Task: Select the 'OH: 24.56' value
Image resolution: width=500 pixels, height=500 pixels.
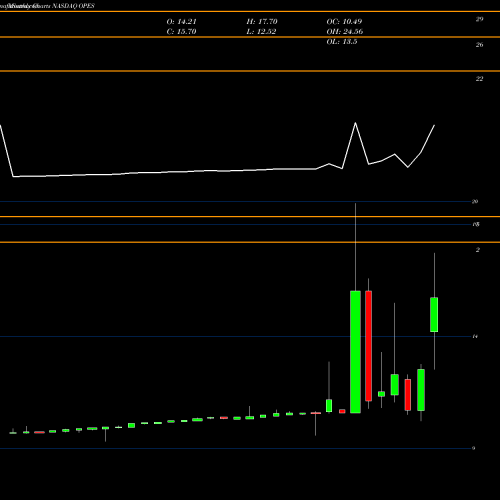Action: click(x=345, y=32)
